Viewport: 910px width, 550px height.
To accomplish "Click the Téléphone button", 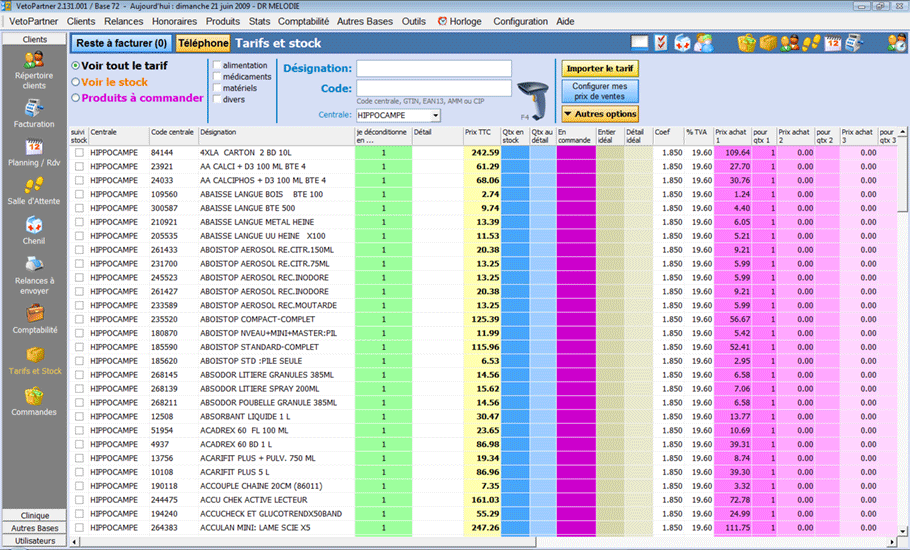I will coord(203,43).
